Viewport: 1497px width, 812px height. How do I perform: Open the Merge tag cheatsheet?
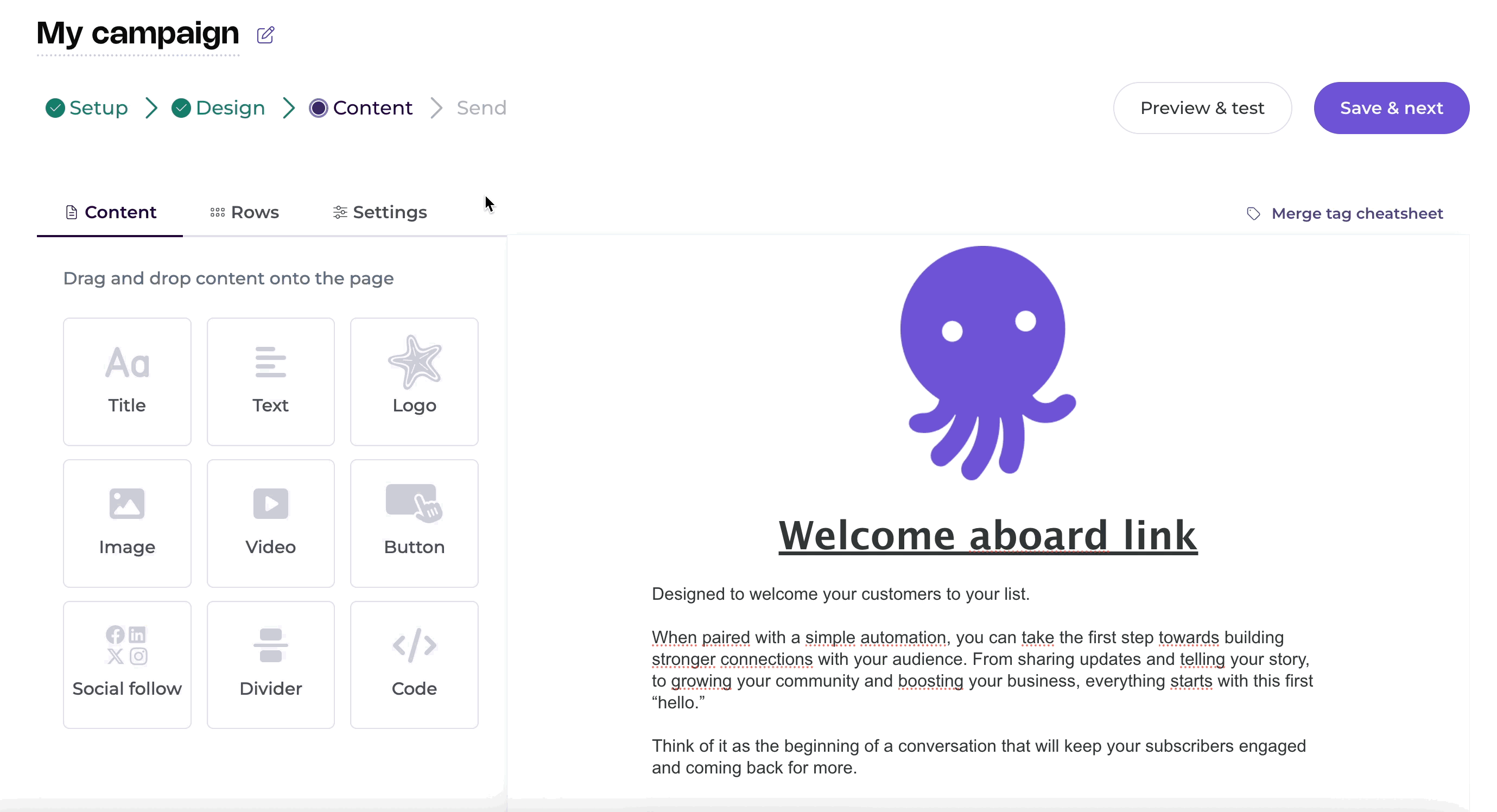tap(1344, 213)
